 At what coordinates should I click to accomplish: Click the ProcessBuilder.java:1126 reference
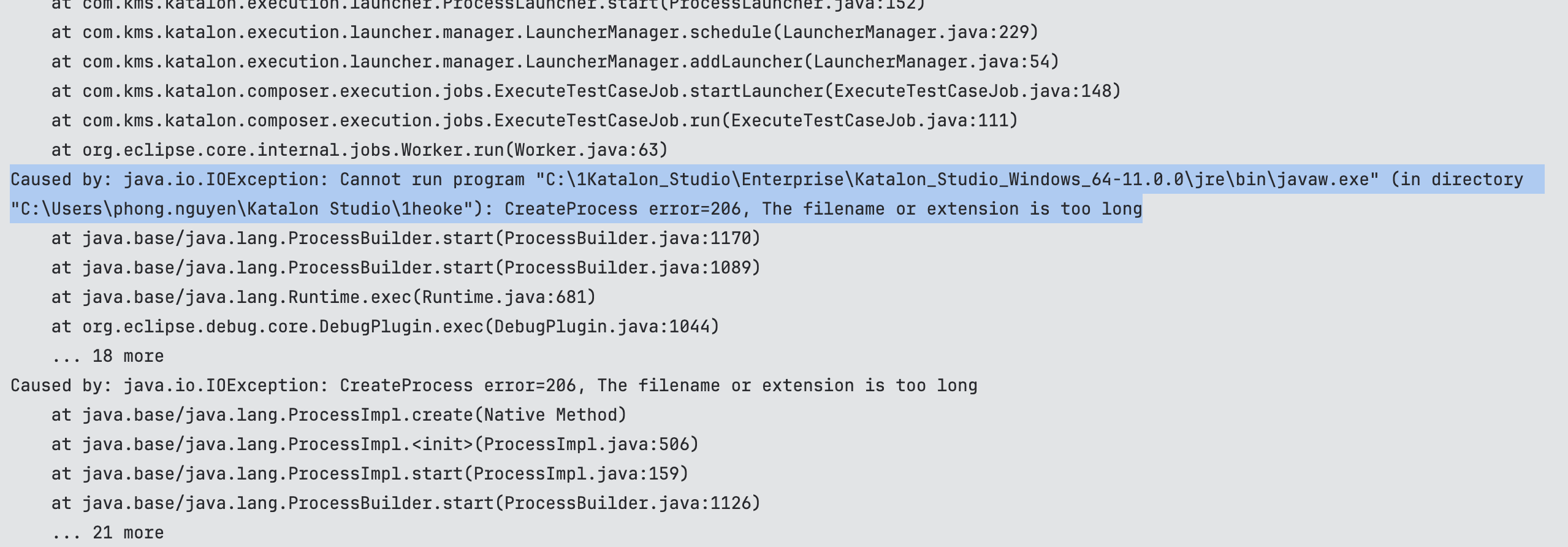tap(628, 503)
